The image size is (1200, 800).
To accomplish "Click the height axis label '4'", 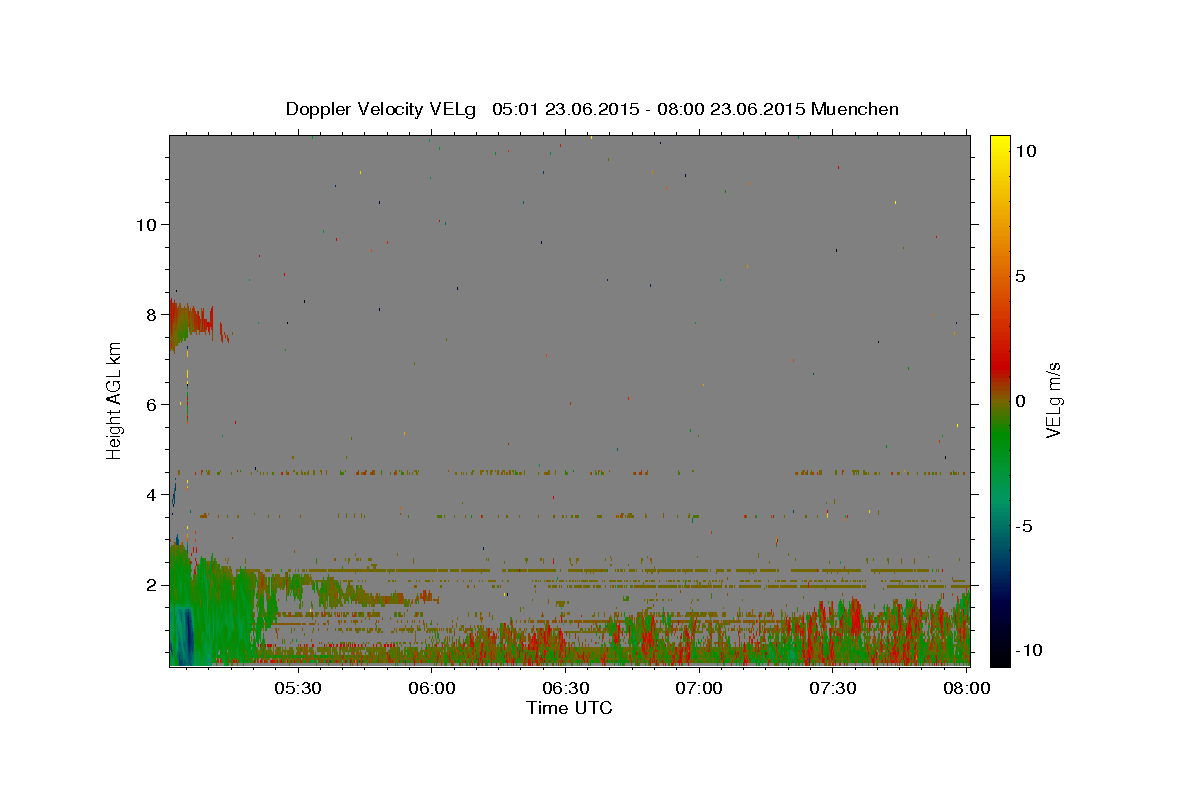I will pyautogui.click(x=151, y=494).
